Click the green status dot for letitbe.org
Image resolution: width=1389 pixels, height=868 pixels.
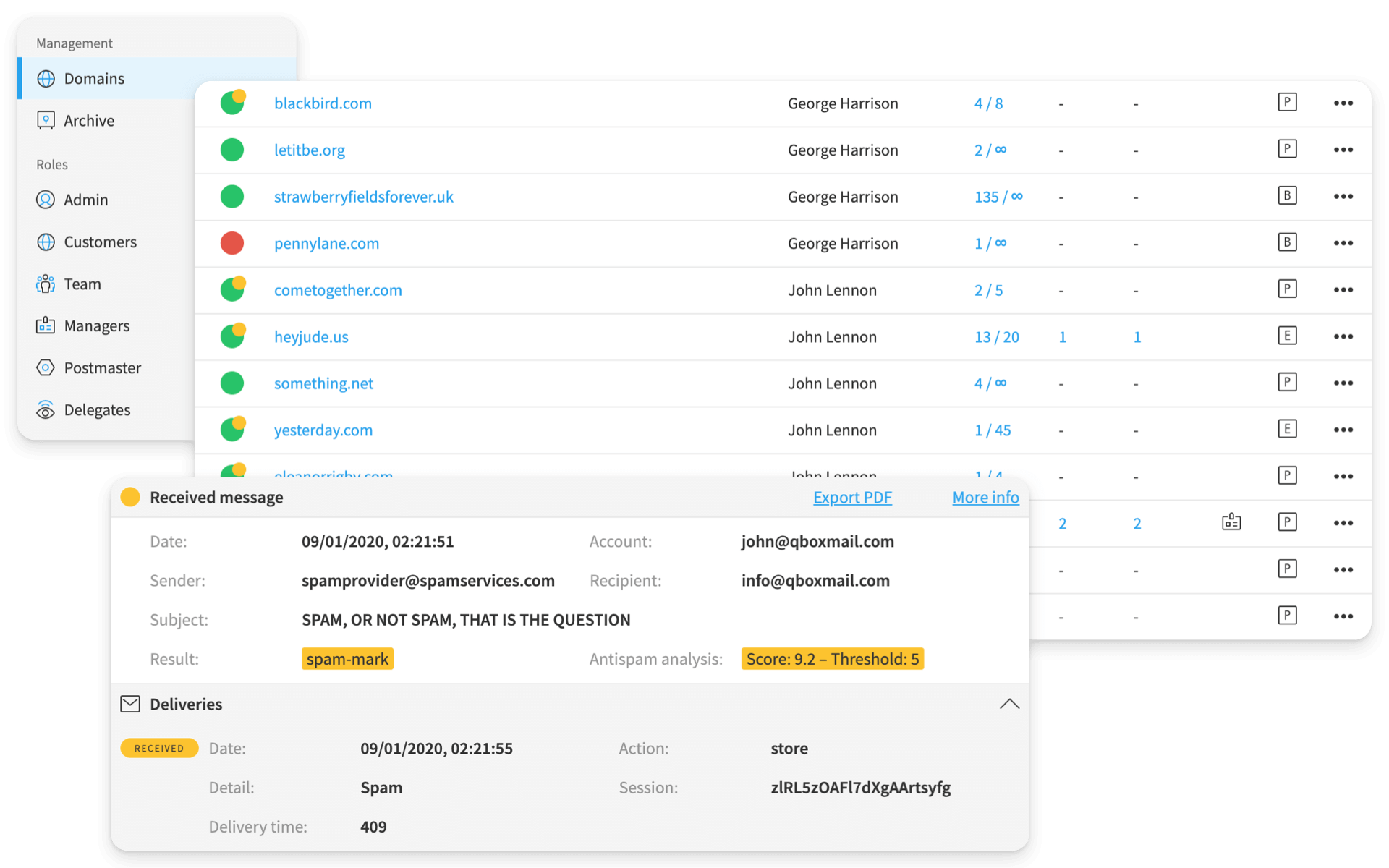[232, 150]
